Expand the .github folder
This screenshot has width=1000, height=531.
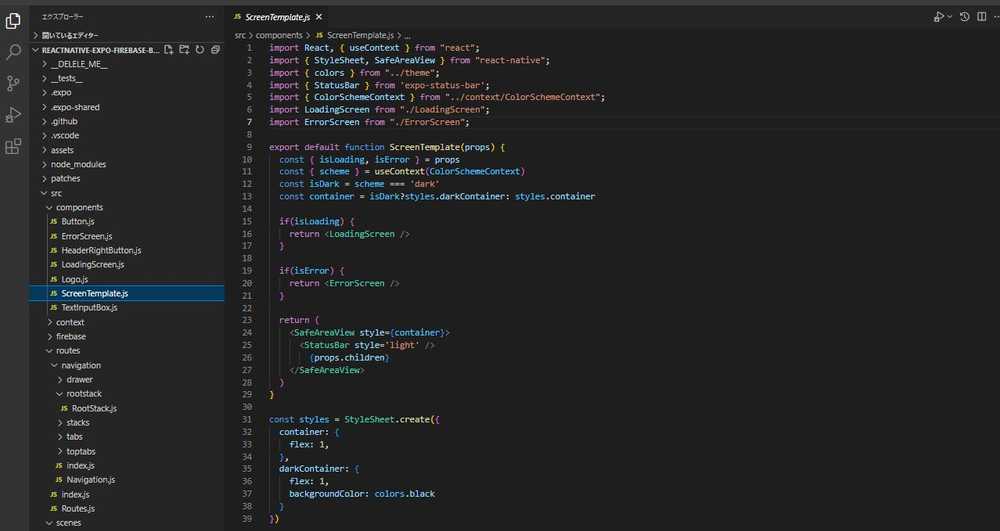click(128, 121)
